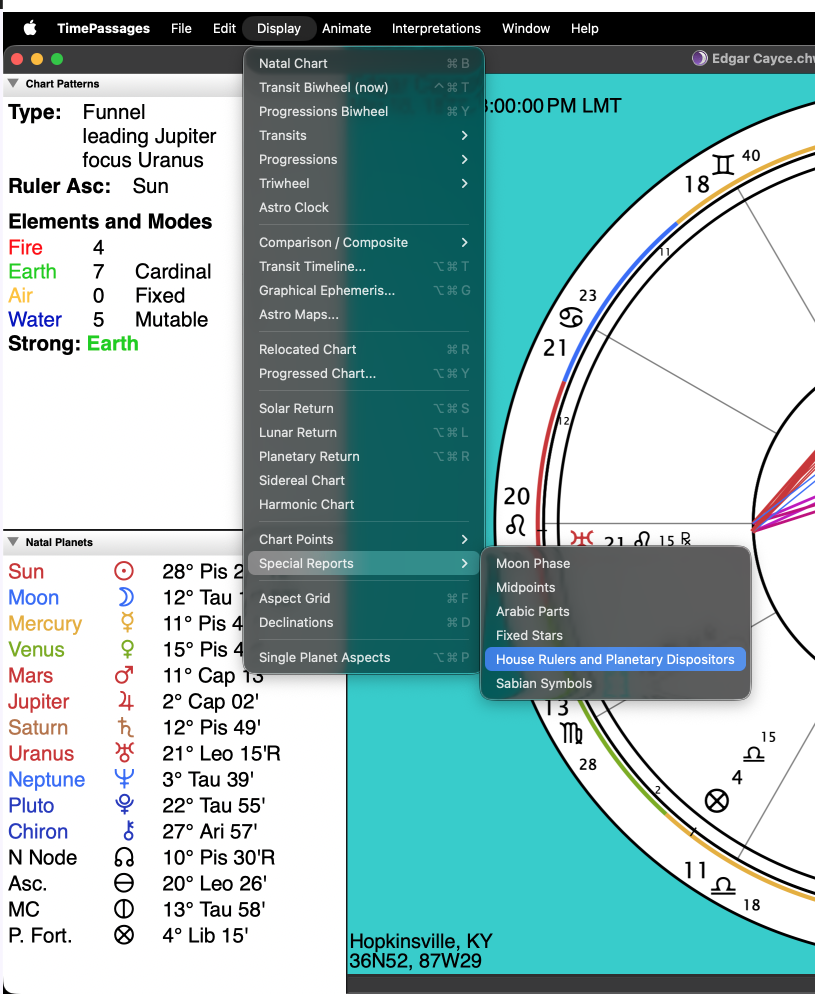Click the Pluto glyph symbol
815x994 pixels.
pos(124,805)
